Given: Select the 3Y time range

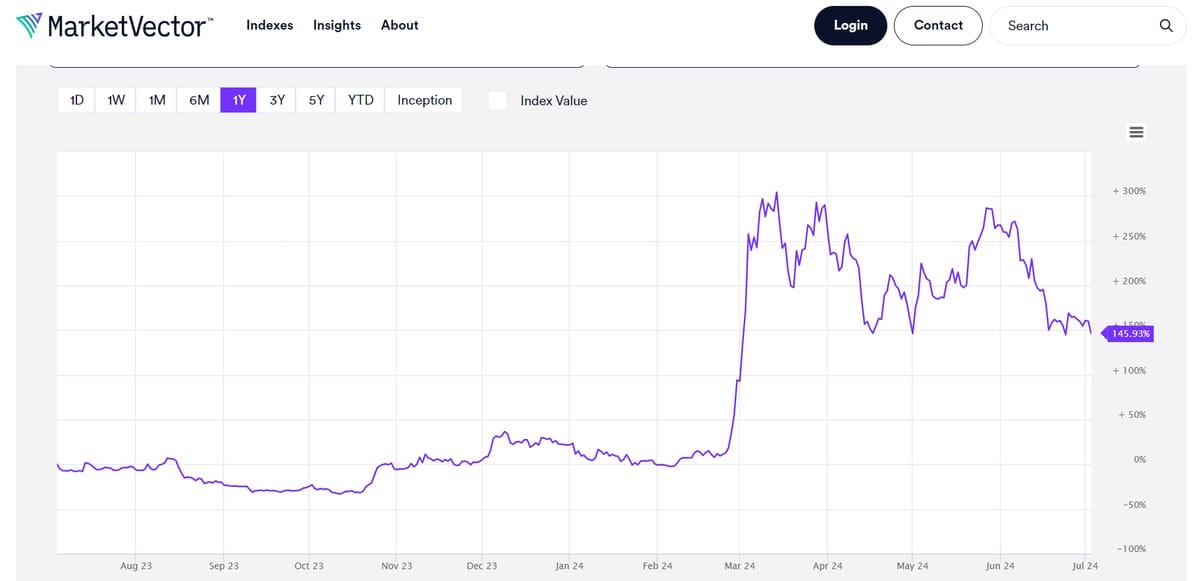Looking at the screenshot, I should click(277, 100).
